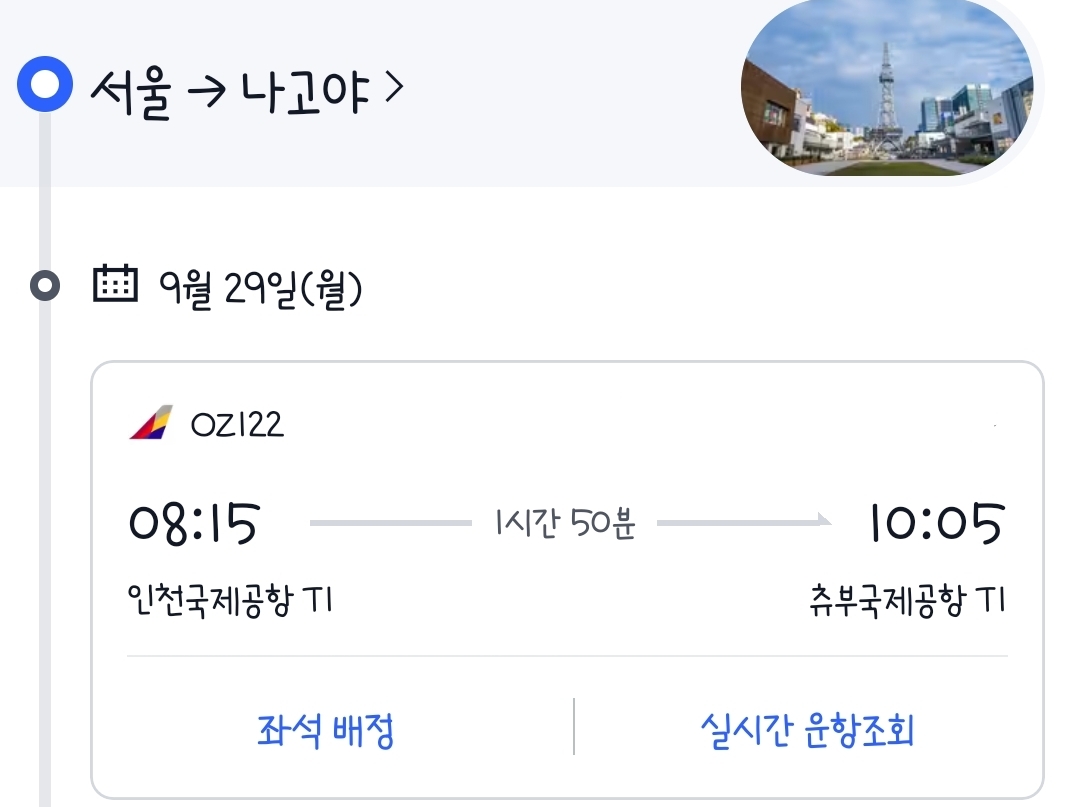Click the 나고야 destination text
Viewport: 1080px width, 807px height.
point(304,91)
